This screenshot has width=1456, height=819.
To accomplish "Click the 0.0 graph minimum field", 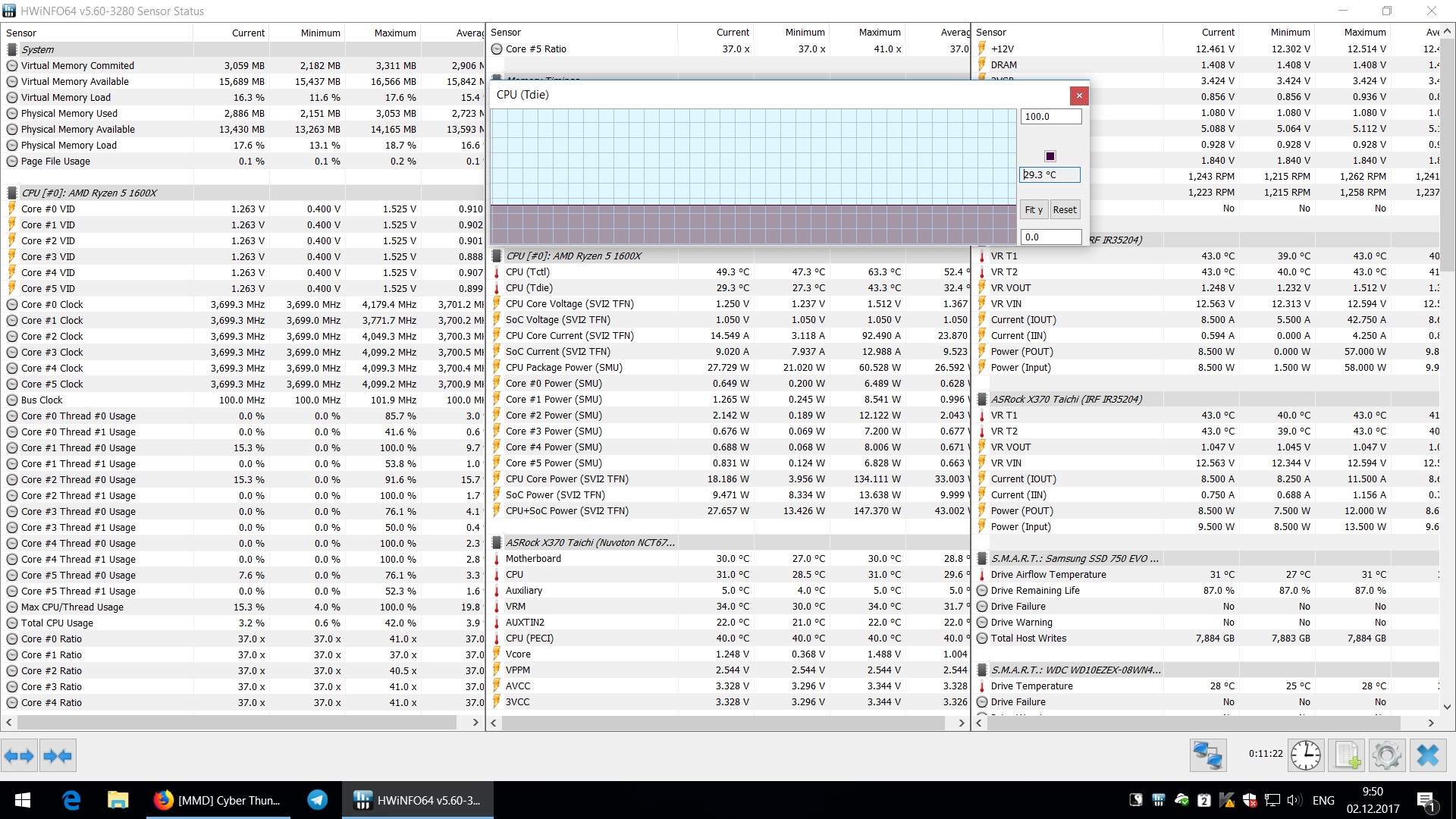I will [x=1050, y=237].
